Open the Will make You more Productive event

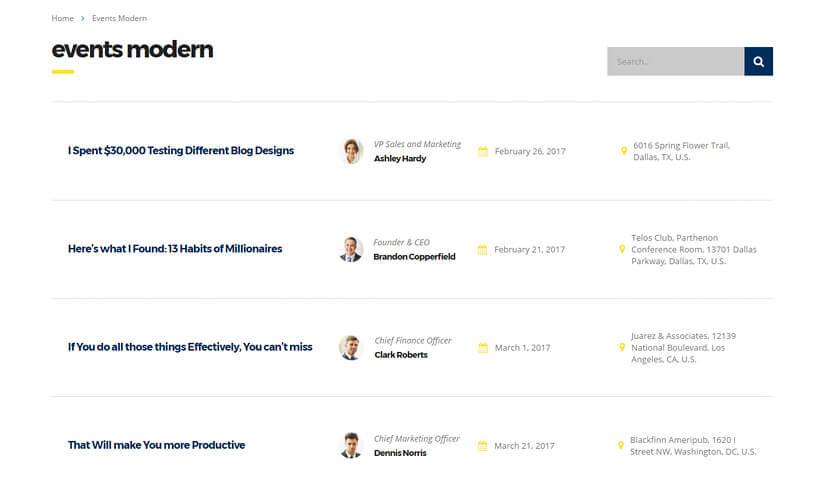click(156, 445)
